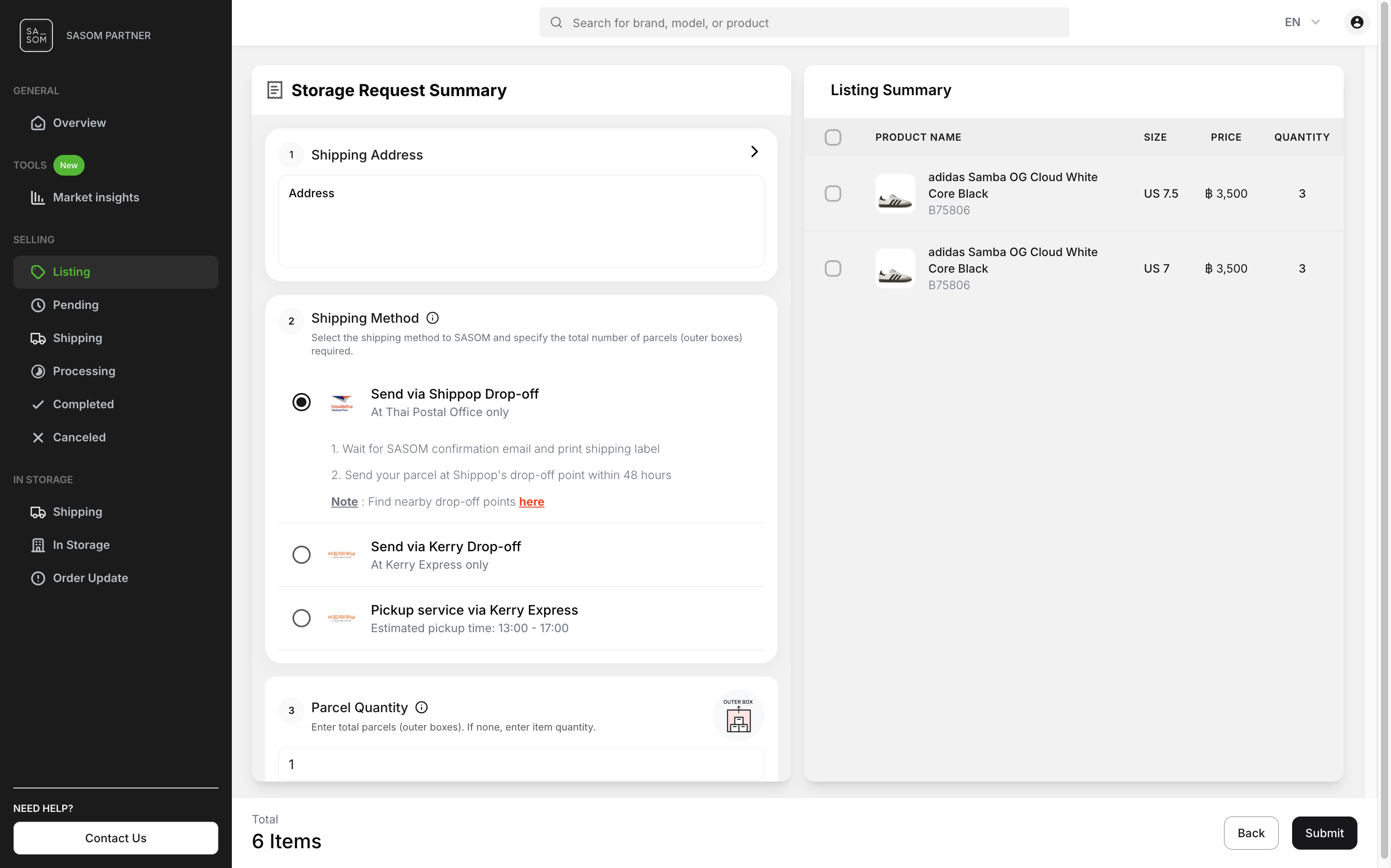Click the Processing status icon

[x=38, y=371]
